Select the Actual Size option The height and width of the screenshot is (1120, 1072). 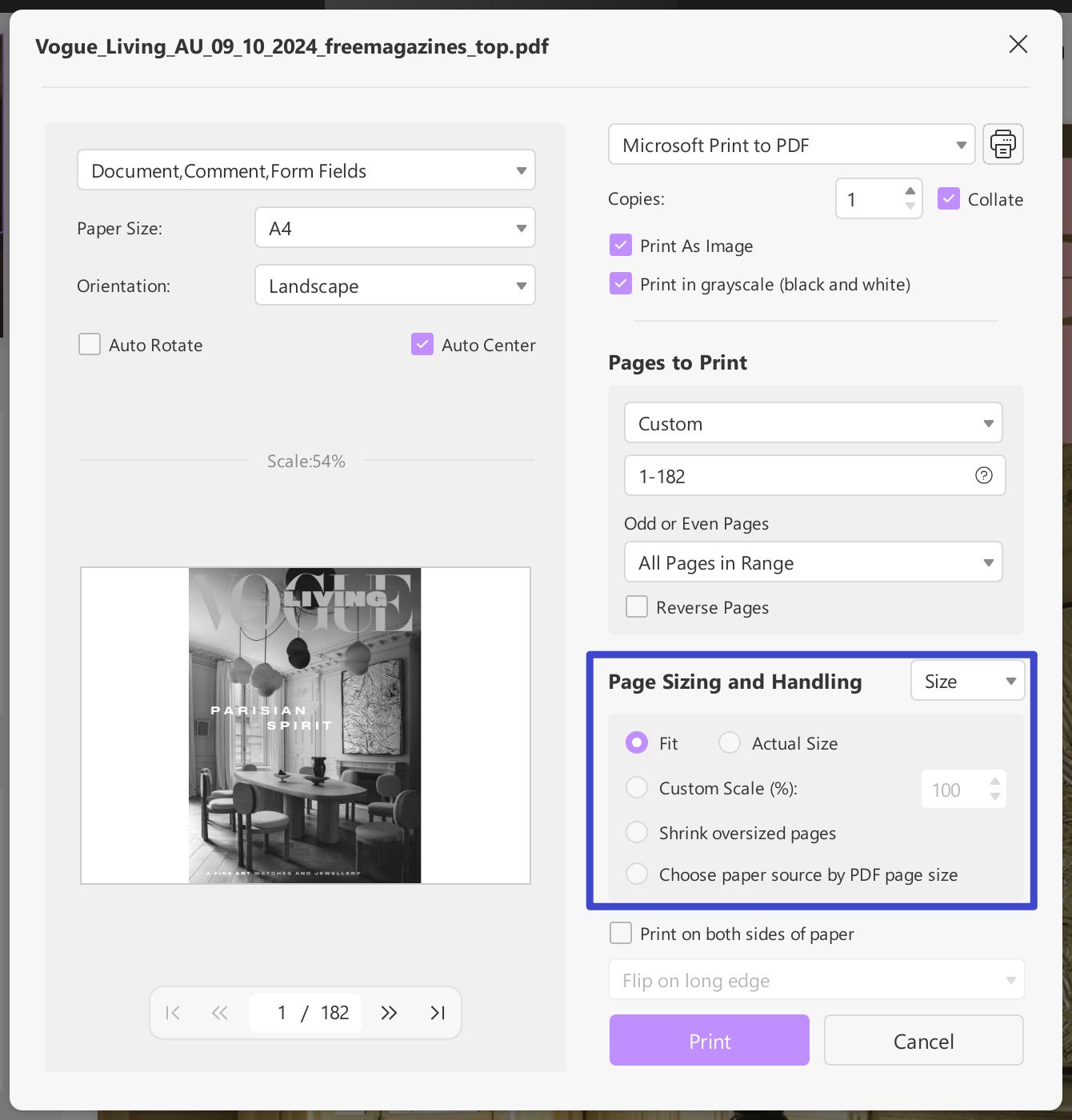[x=729, y=742]
